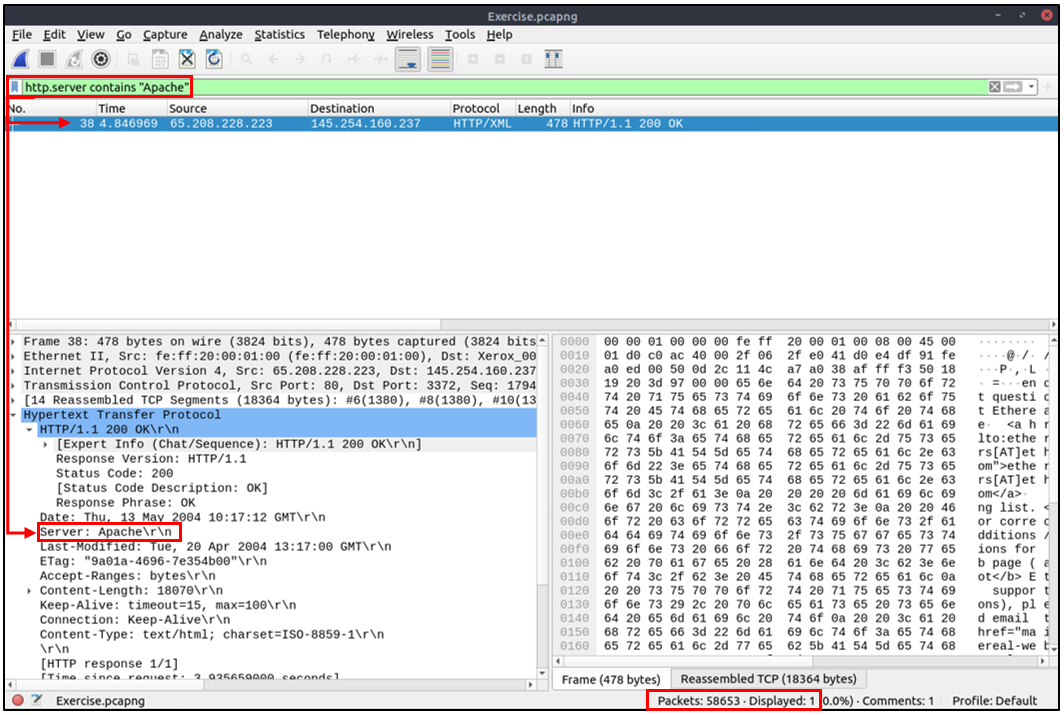
Task: Start a new capture with the shark fin icon
Action: pyautogui.click(x=21, y=60)
